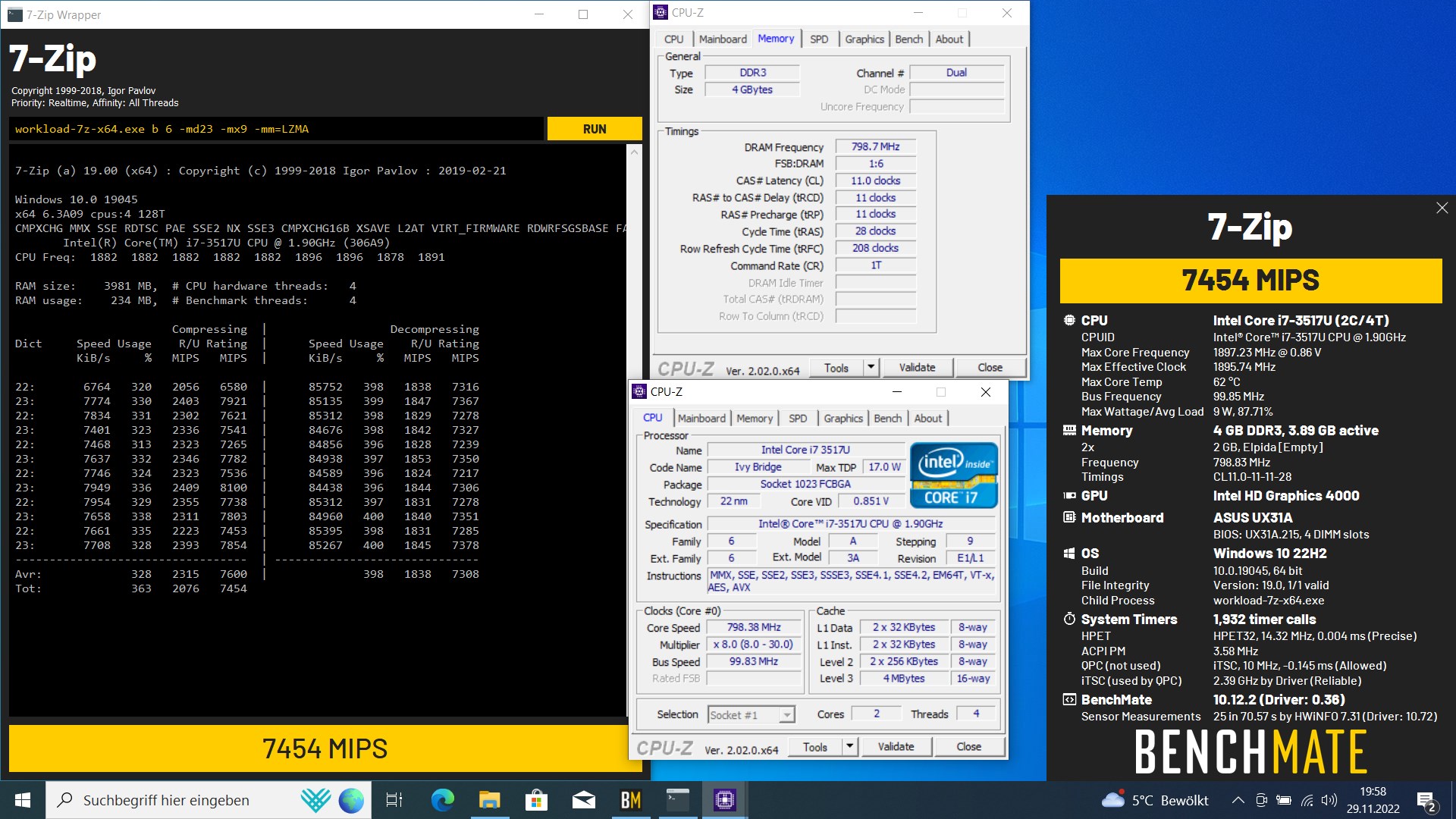Open Task View from the taskbar
The image size is (1456, 819).
pyautogui.click(x=394, y=800)
